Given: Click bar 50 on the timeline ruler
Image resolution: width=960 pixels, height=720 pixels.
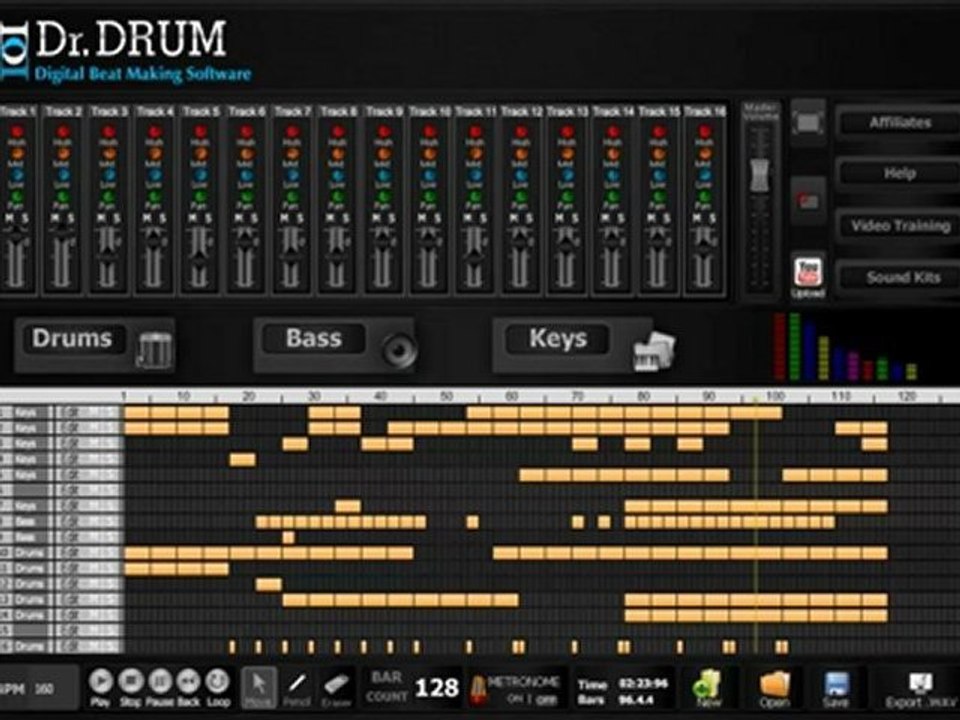Looking at the screenshot, I should click(x=446, y=396).
